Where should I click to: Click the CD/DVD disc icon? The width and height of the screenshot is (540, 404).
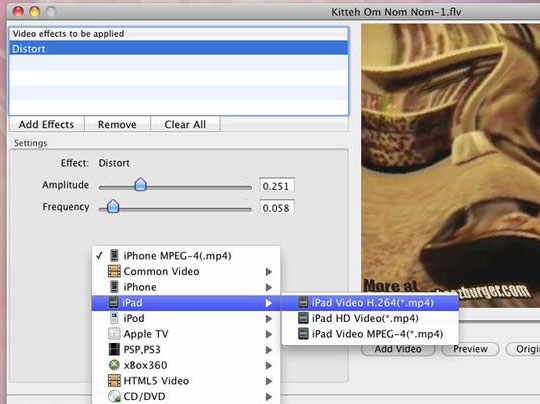(x=114, y=396)
